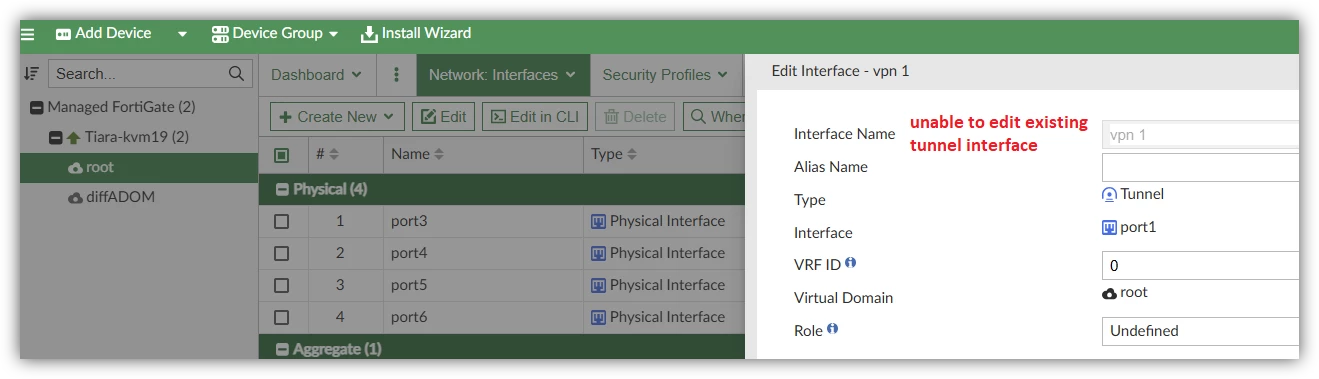Click the Edit in CLI button
1319x379 pixels.
point(535,117)
